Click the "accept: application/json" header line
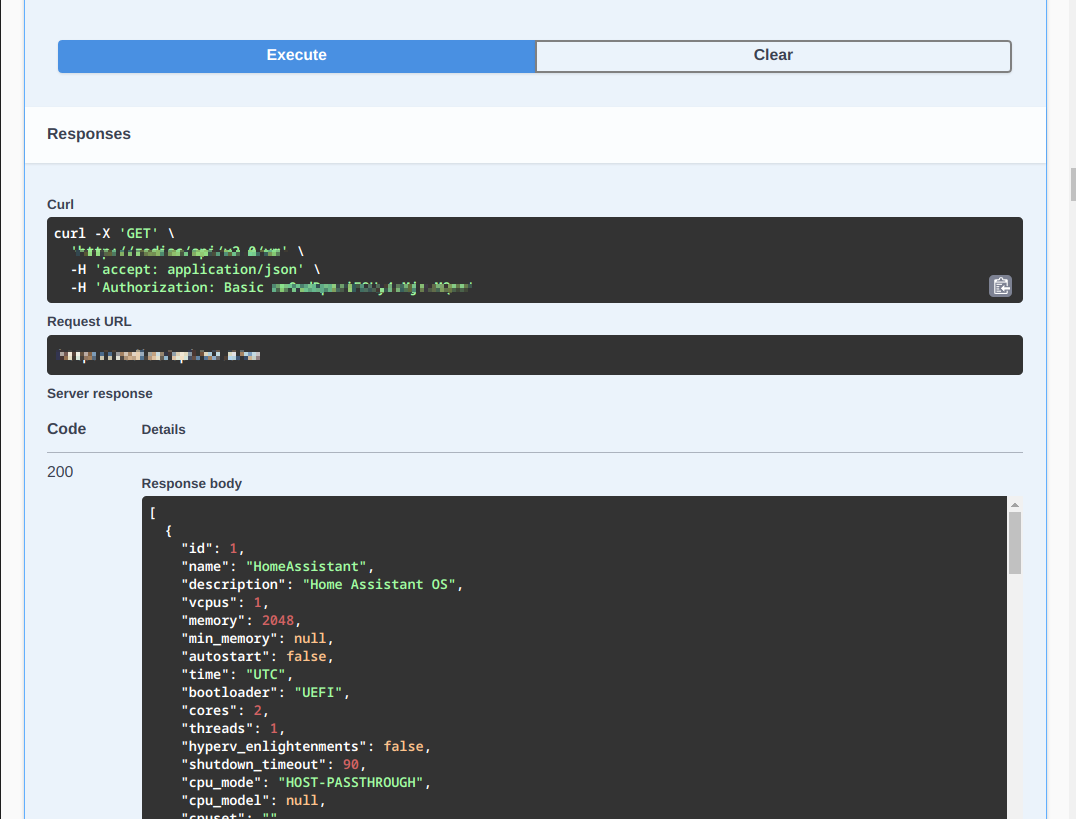The image size is (1076, 819). (195, 269)
